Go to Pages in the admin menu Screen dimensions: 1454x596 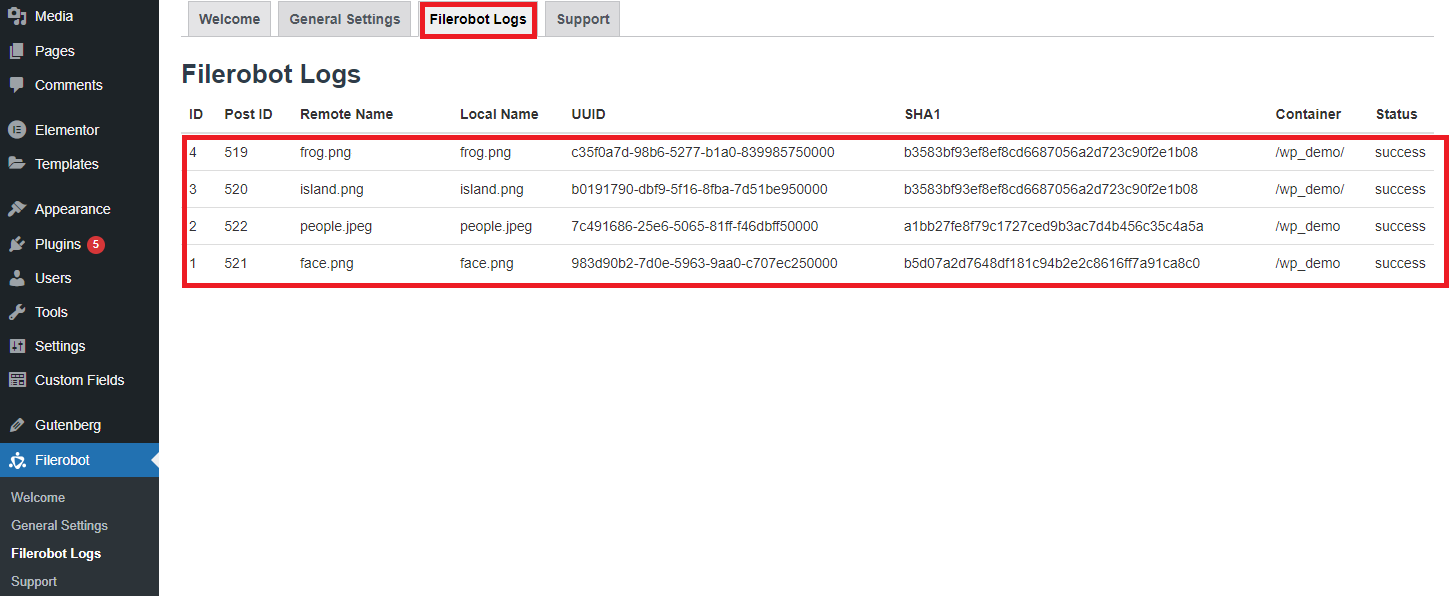pyautogui.click(x=80, y=51)
